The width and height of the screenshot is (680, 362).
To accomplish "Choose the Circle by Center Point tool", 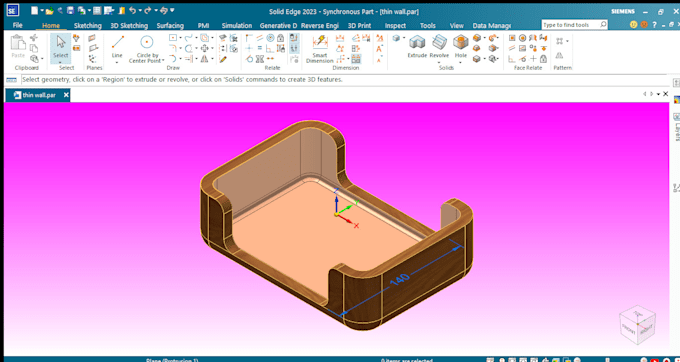I will click(x=147, y=48).
